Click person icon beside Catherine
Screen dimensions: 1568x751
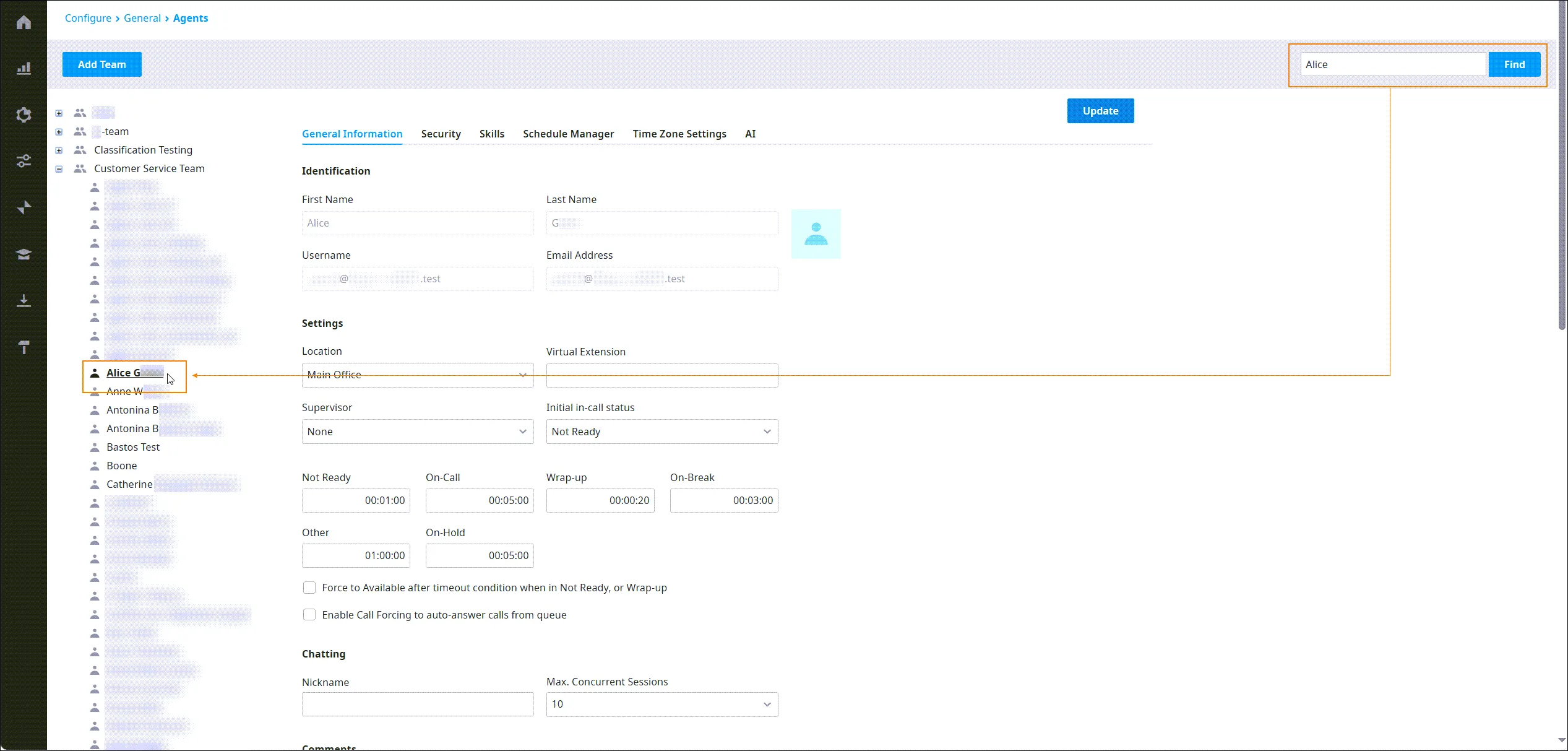[x=95, y=484]
